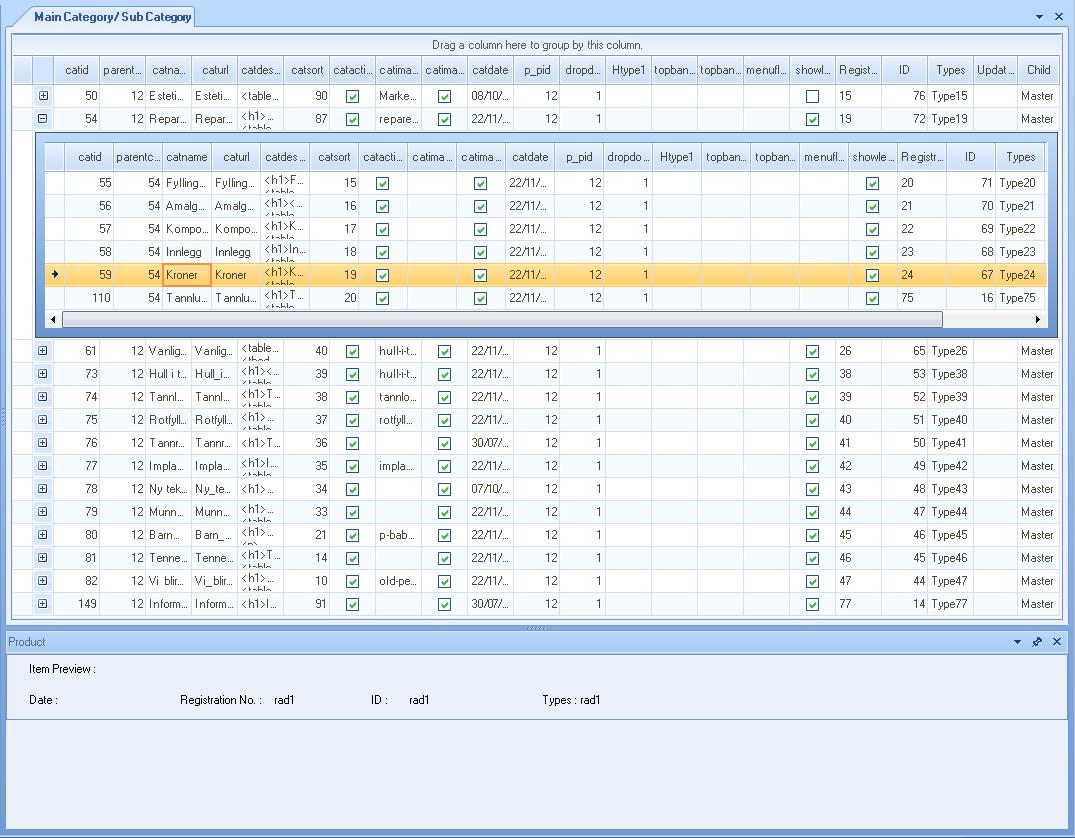This screenshot has width=1075, height=838.
Task: Close the Product panel
Action: tap(1057, 642)
